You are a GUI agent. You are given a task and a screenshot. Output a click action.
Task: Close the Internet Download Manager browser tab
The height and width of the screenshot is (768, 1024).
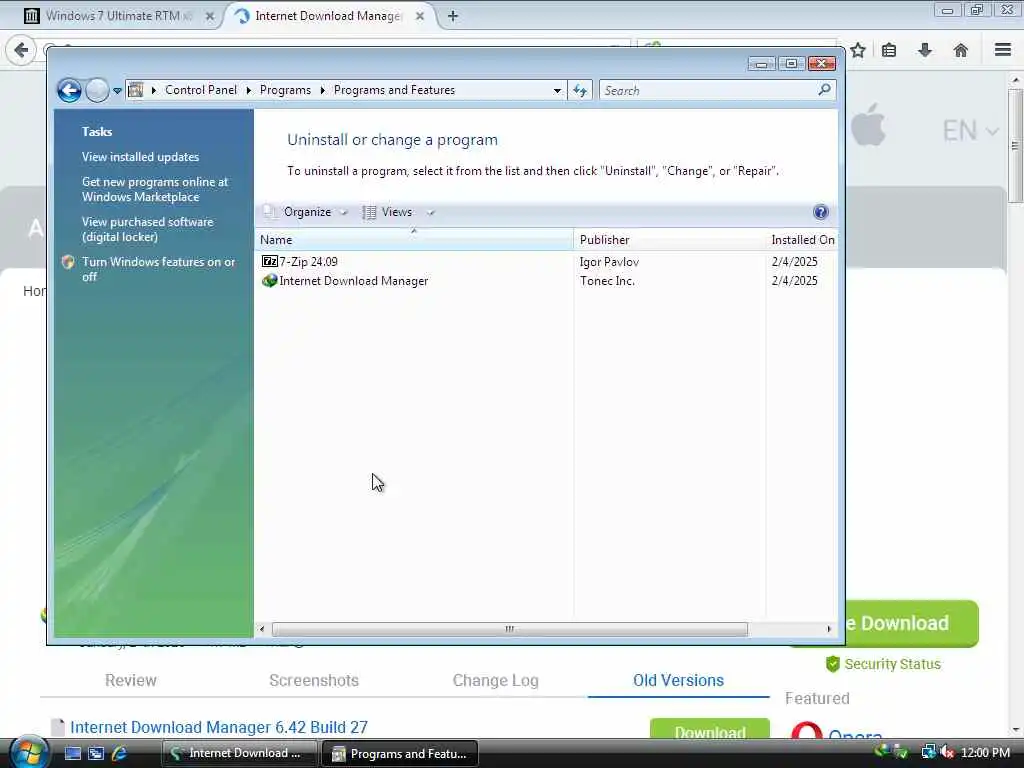click(420, 16)
